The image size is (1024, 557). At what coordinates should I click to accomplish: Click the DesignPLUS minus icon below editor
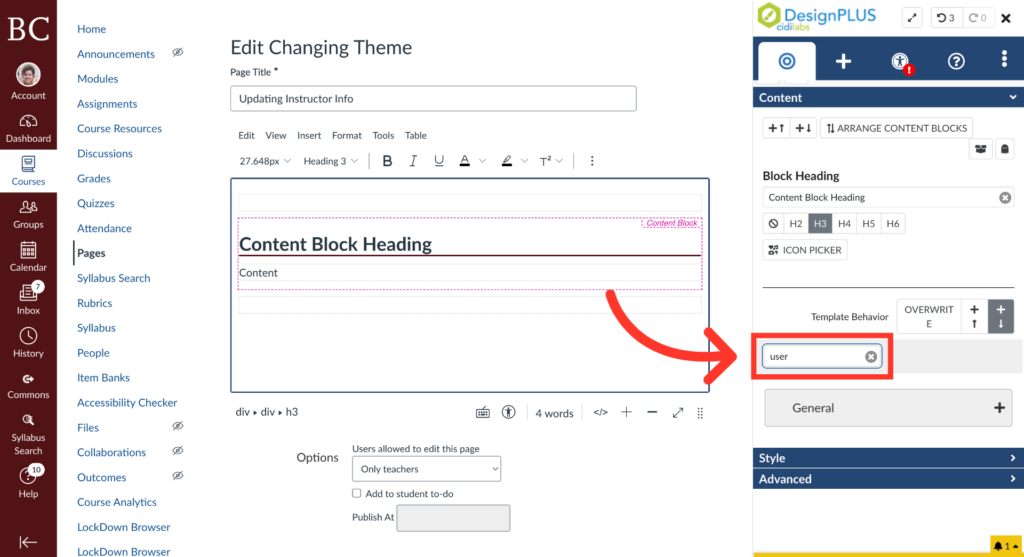(652, 412)
